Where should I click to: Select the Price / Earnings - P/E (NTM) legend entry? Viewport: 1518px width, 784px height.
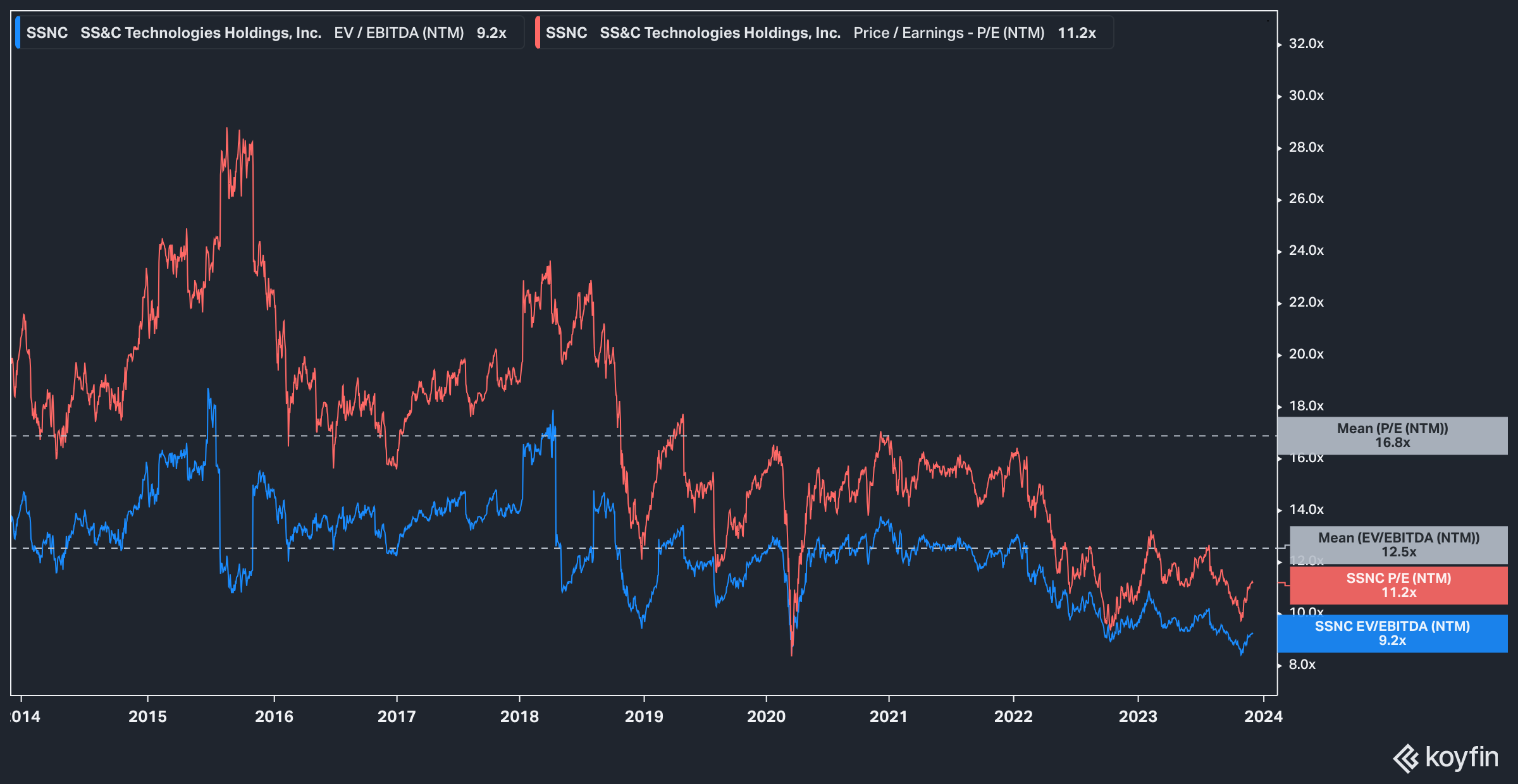(824, 33)
